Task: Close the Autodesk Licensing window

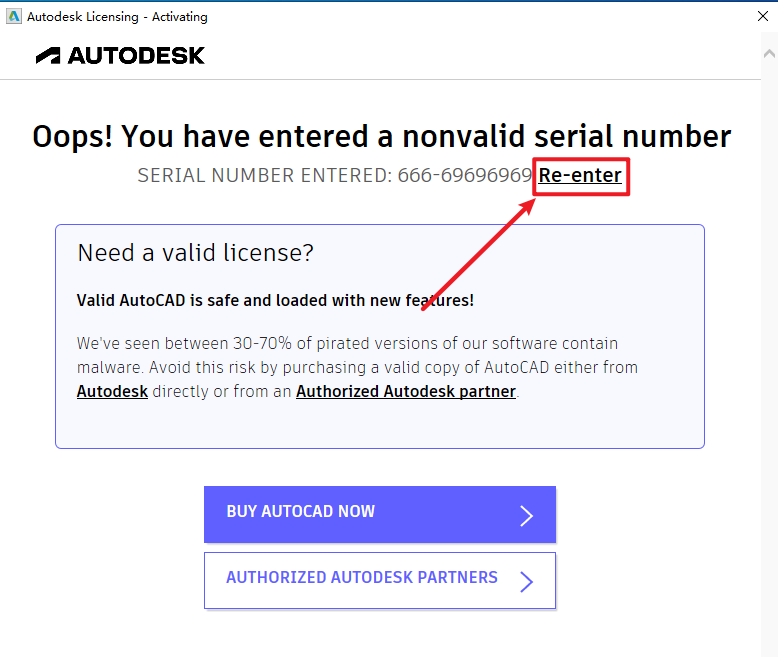Action: click(x=762, y=17)
